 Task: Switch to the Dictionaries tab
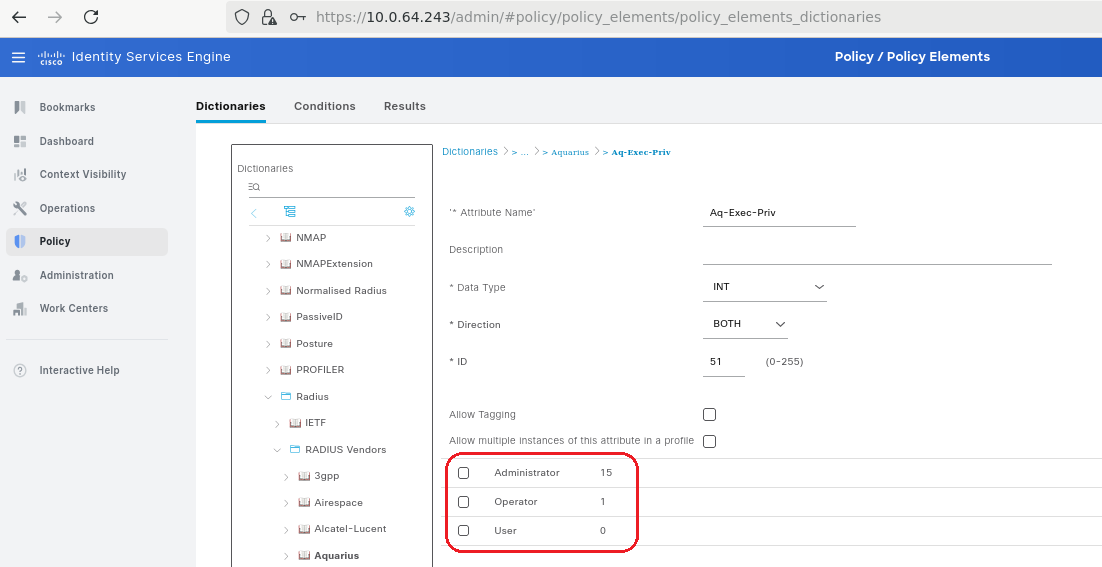click(x=231, y=106)
